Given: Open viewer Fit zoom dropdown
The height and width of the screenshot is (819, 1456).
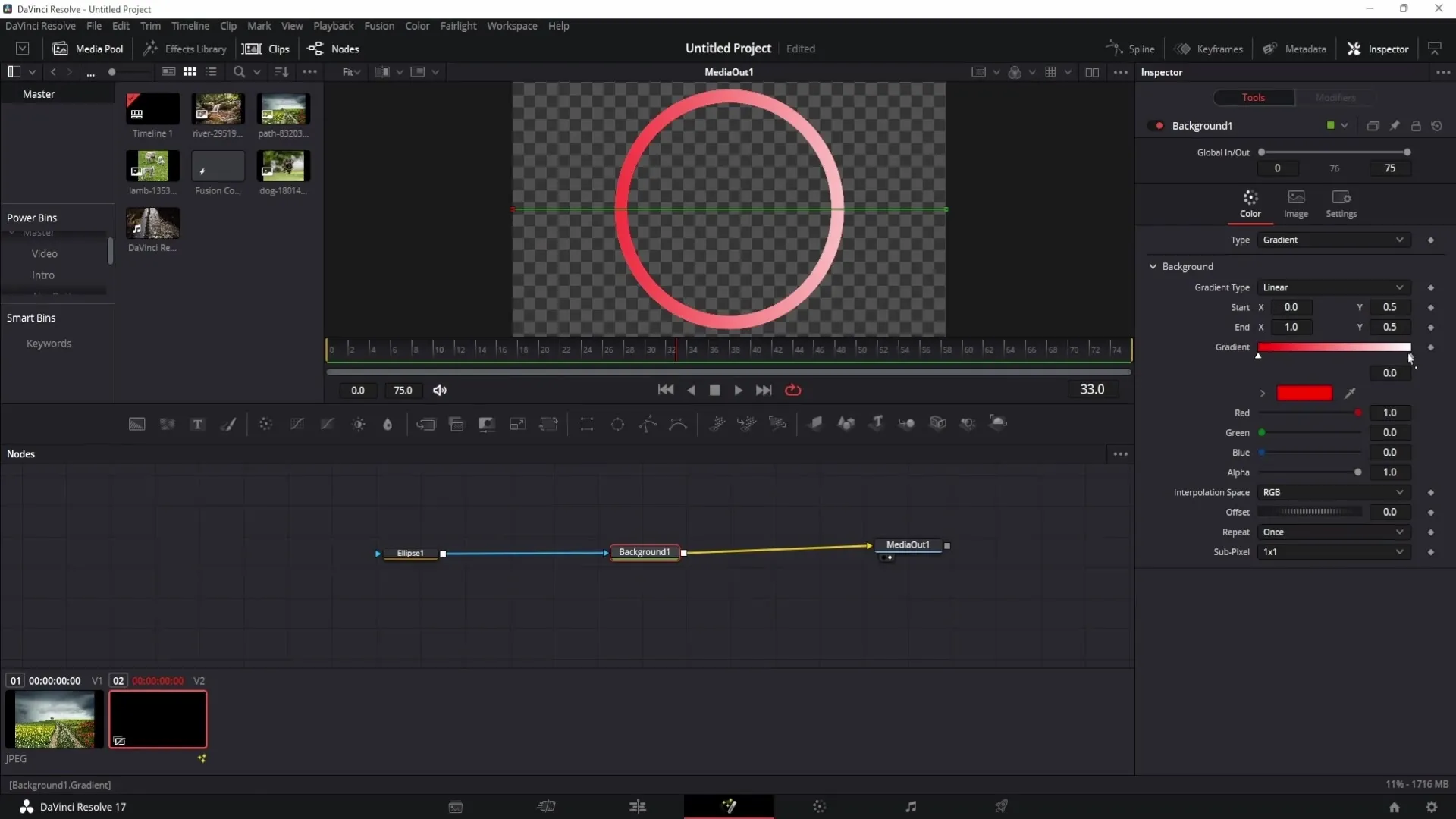Looking at the screenshot, I should coord(352,72).
